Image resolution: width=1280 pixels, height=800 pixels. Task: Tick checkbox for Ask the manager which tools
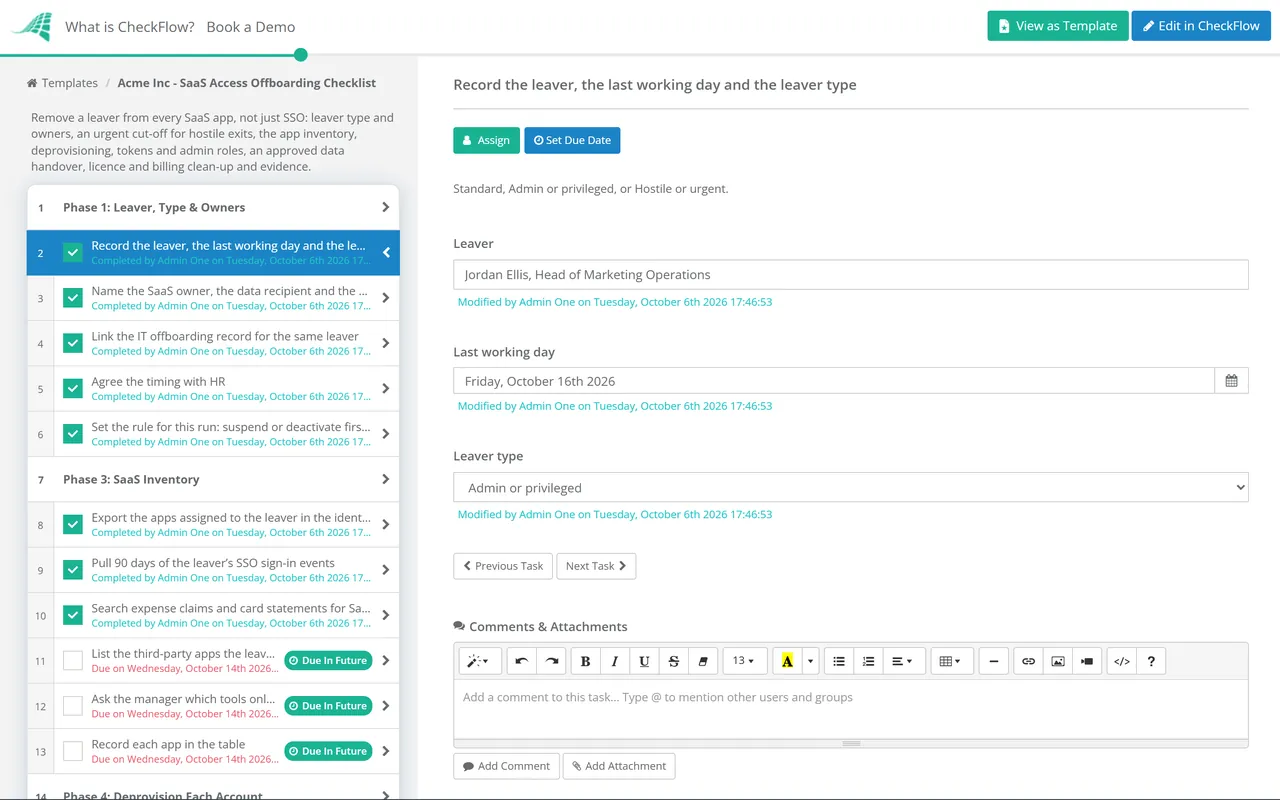coord(73,706)
